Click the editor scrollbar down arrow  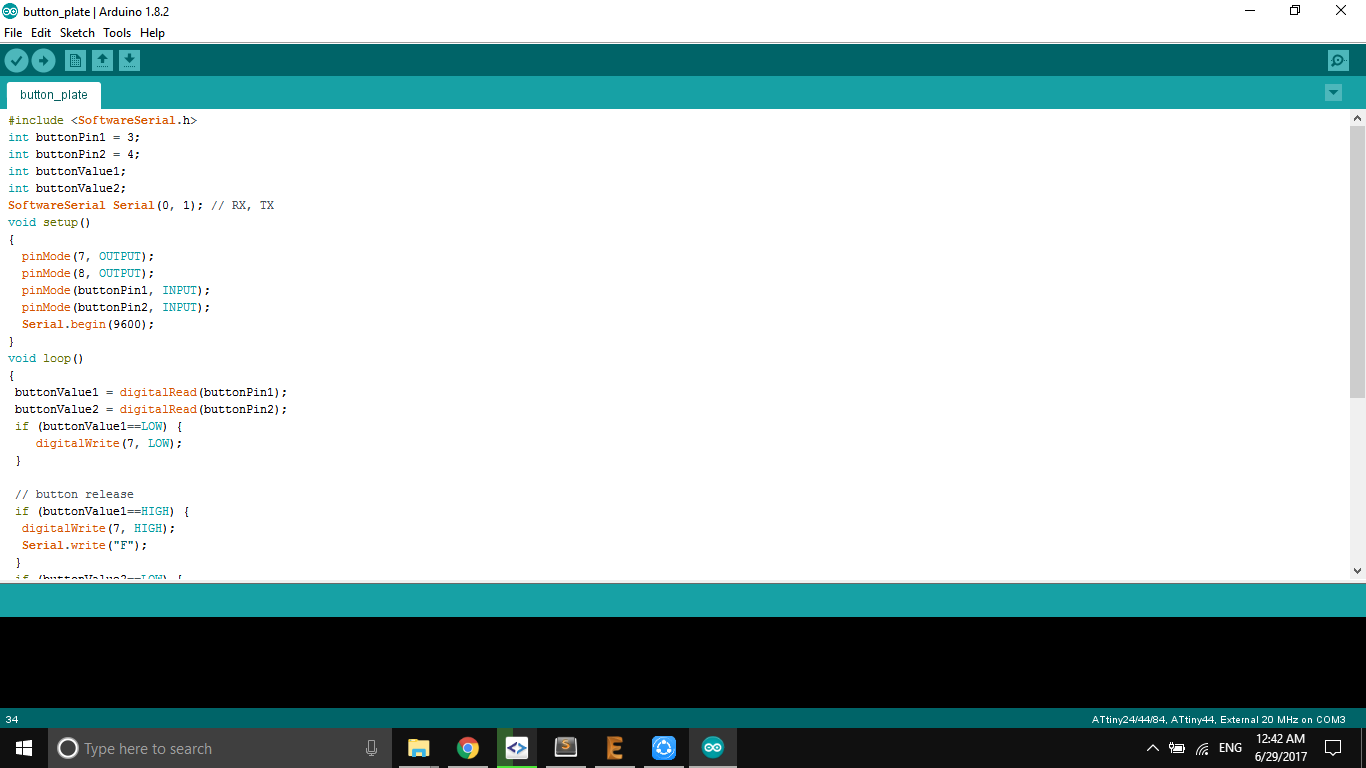(1357, 571)
